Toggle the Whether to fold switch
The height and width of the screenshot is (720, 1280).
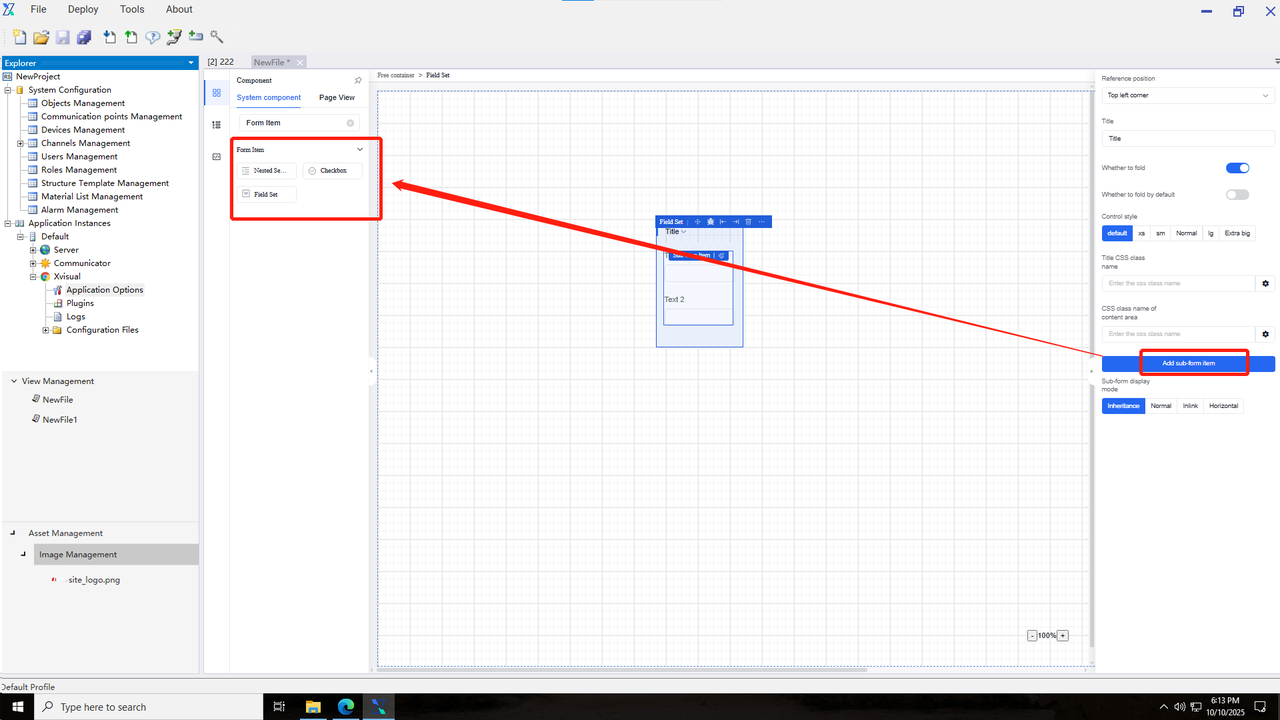click(x=1237, y=168)
